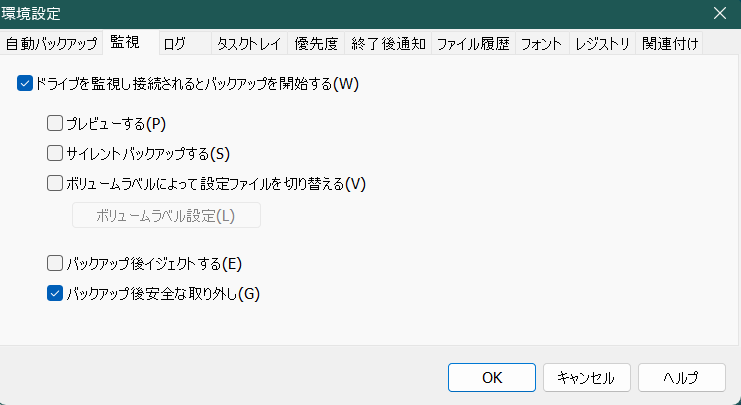
Task: Tick サイレントバックアップする(S) option
Action: [x=55, y=154]
